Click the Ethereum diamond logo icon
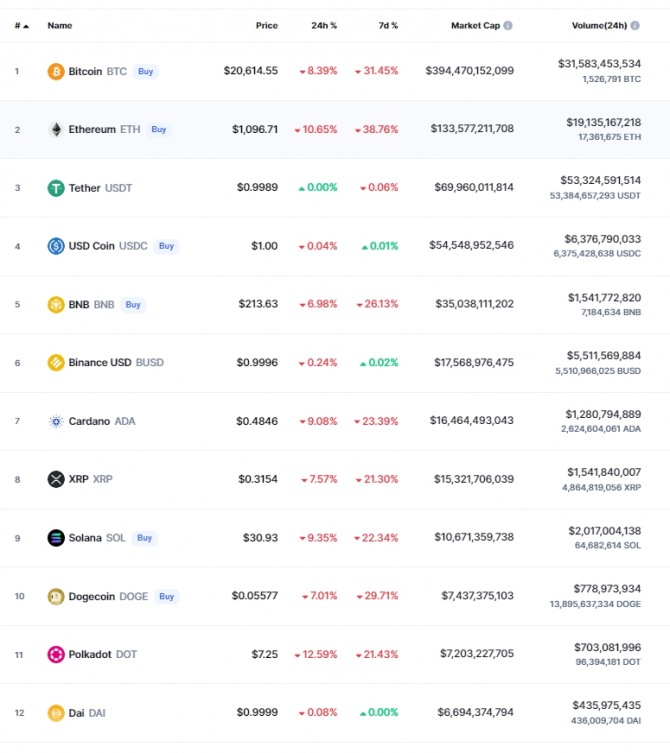Screen dimensions: 670x753 click(x=56, y=129)
